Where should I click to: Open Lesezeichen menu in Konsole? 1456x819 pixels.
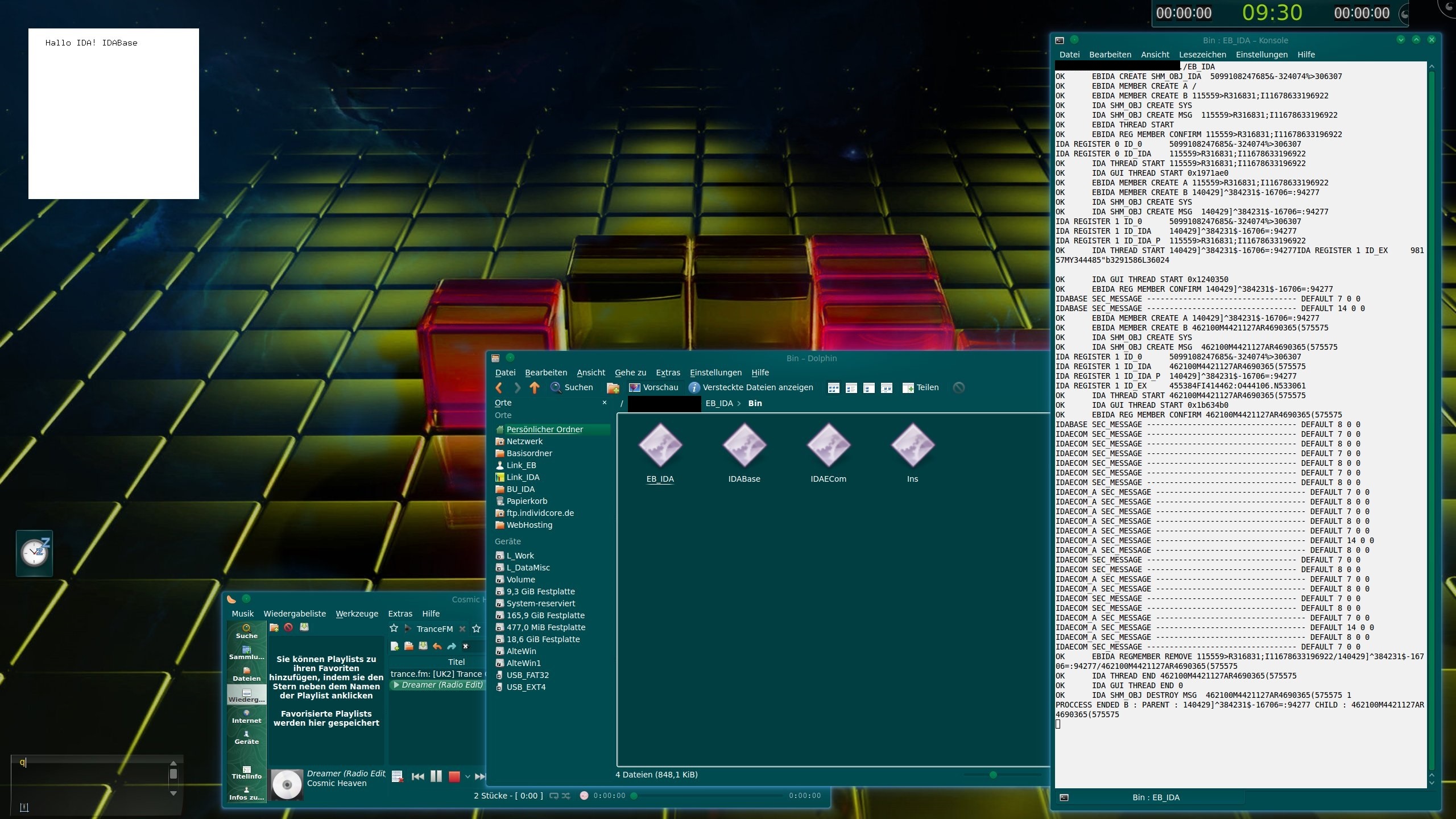1202,55
